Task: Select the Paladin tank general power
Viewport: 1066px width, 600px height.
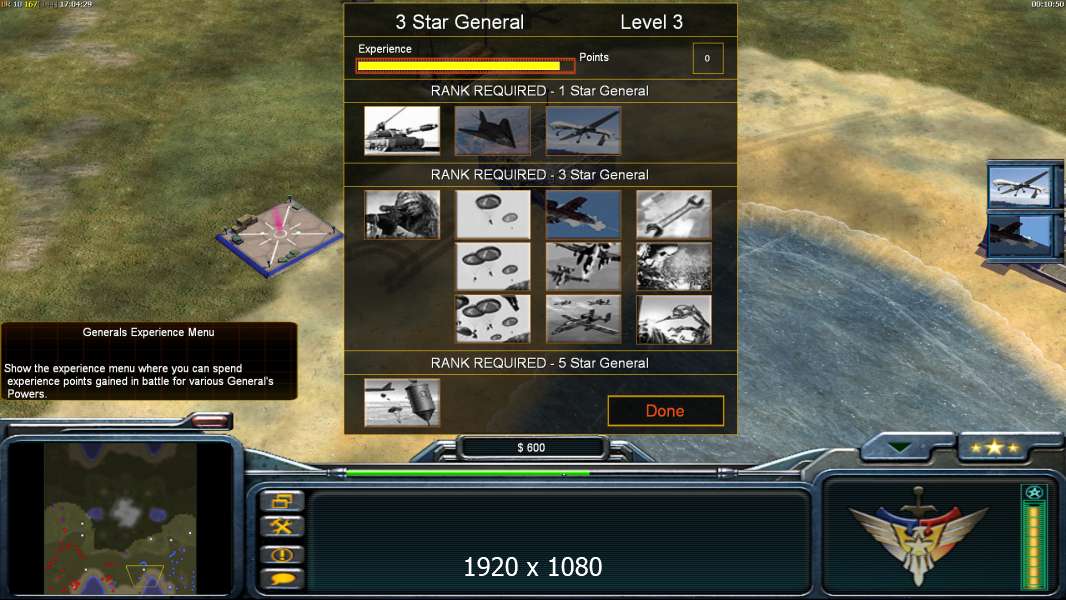Action: (402, 130)
